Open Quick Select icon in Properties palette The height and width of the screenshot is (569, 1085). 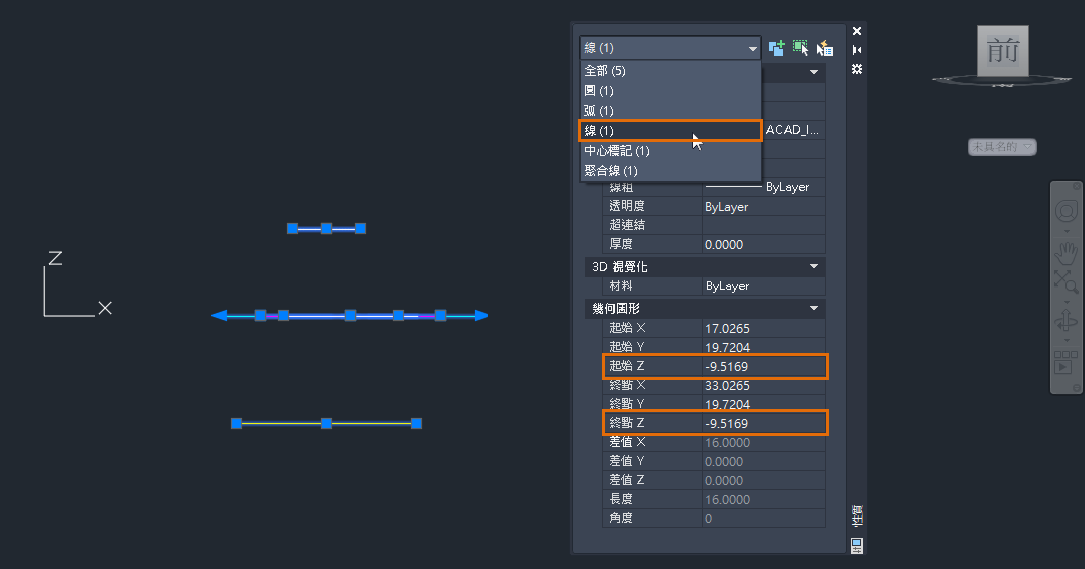click(x=824, y=47)
